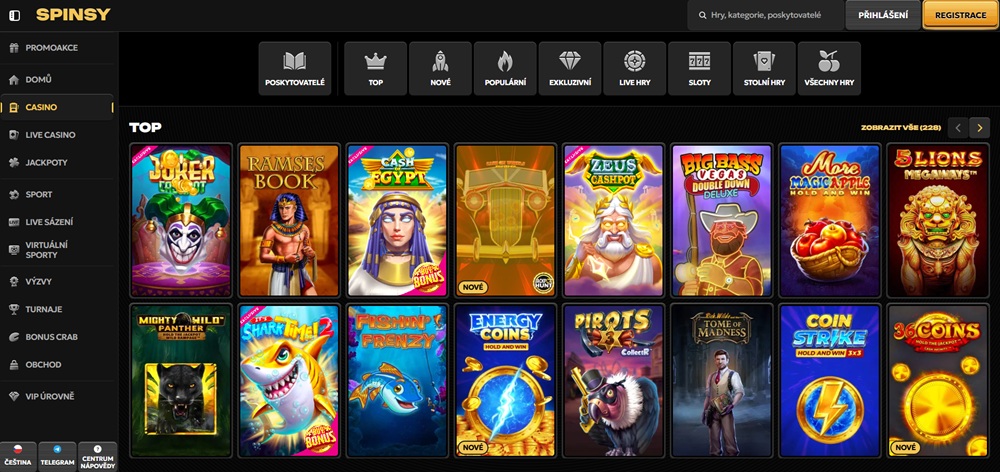The height and width of the screenshot is (472, 1000).
Task: Click the search magnifier icon
Action: pos(702,15)
